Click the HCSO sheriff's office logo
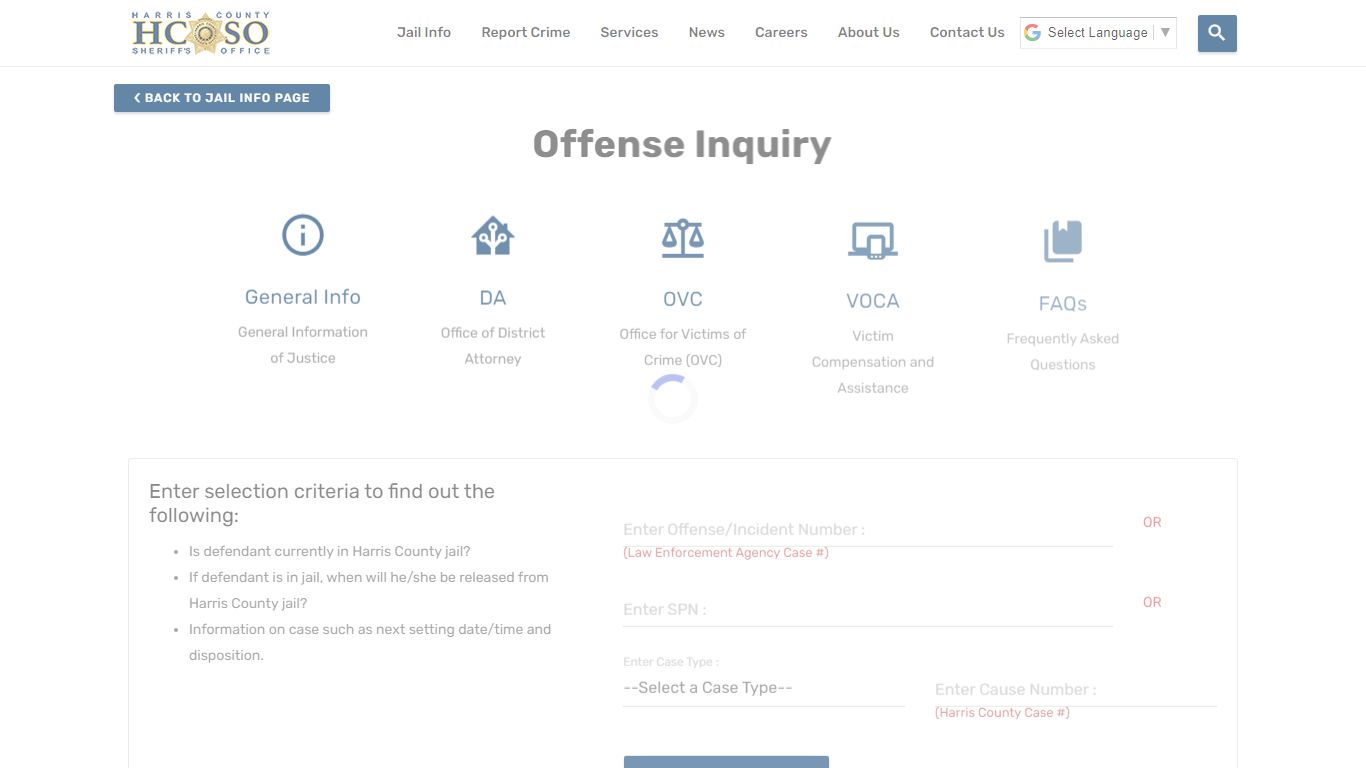 point(200,32)
